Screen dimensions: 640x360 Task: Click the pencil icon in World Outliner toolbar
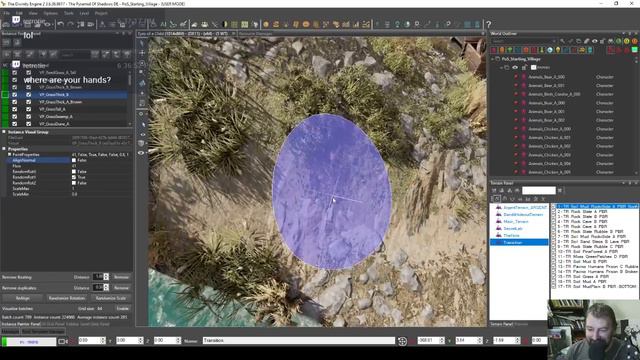pyautogui.click(x=587, y=41)
